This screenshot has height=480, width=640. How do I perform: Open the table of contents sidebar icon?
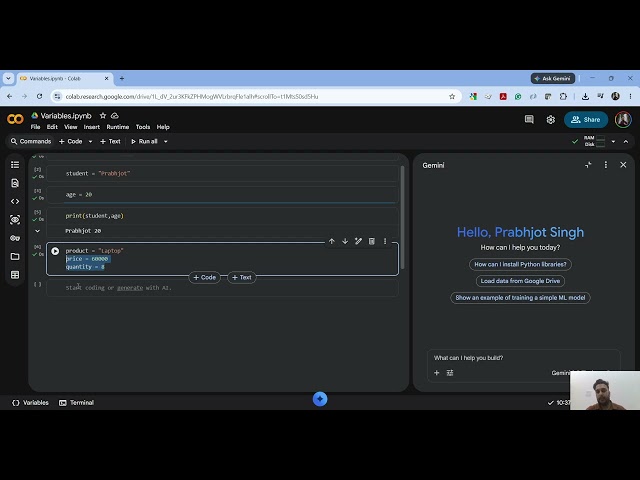(x=15, y=164)
